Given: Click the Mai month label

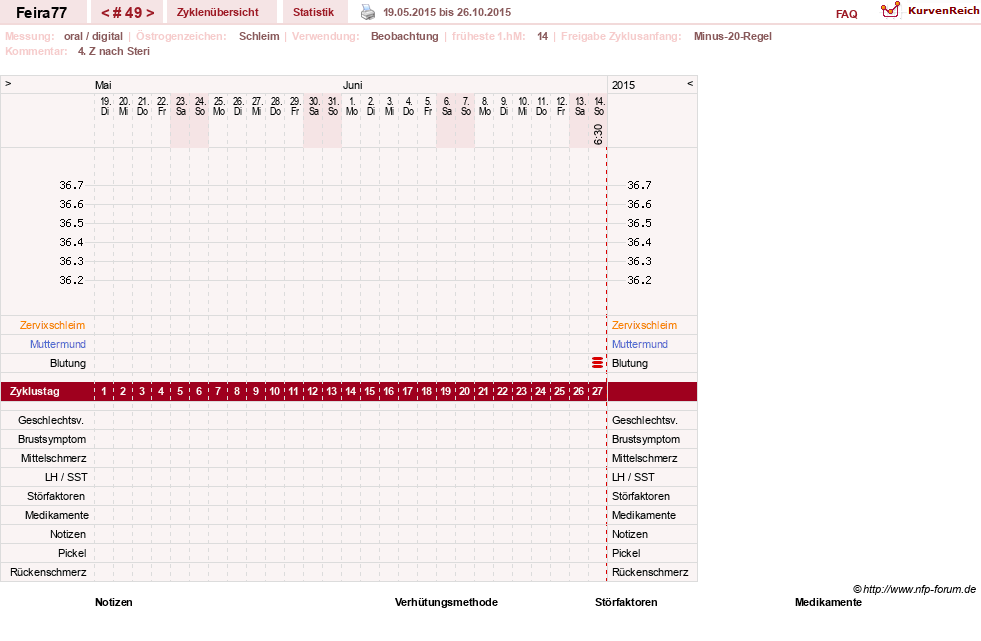Looking at the screenshot, I should click(103, 85).
